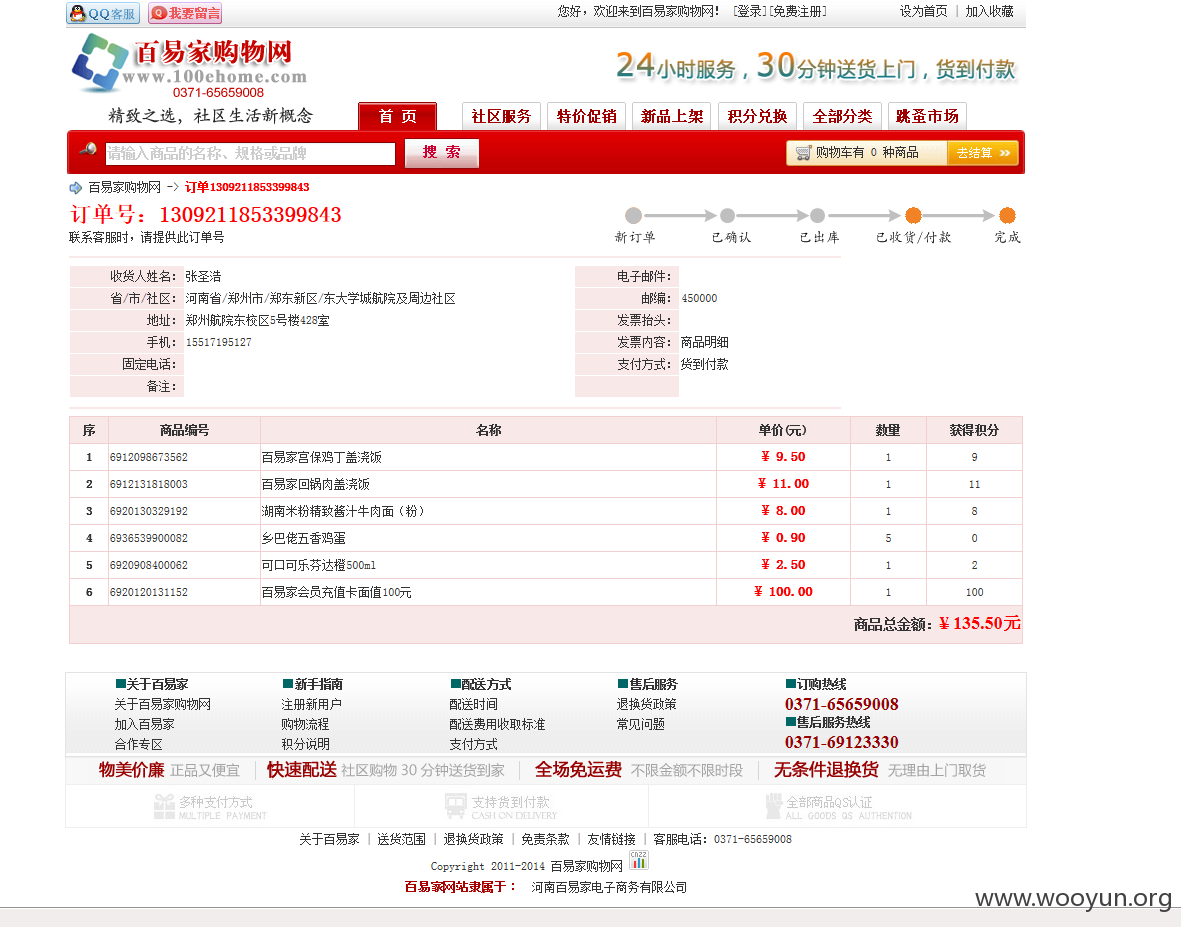The height and width of the screenshot is (927, 1181).
Task: Click the 已确认 progress step marker
Action: point(728,215)
